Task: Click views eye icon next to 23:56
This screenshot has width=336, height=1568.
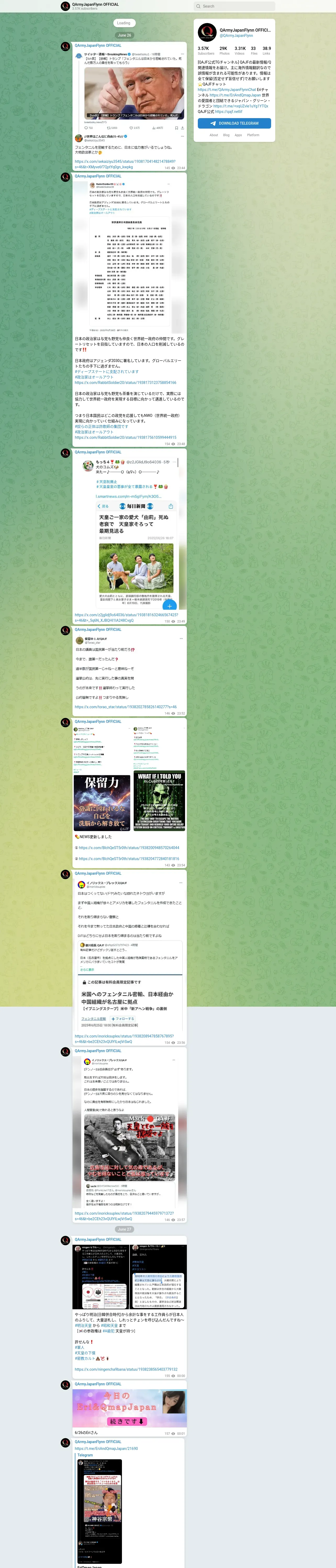Action: click(x=174, y=1042)
